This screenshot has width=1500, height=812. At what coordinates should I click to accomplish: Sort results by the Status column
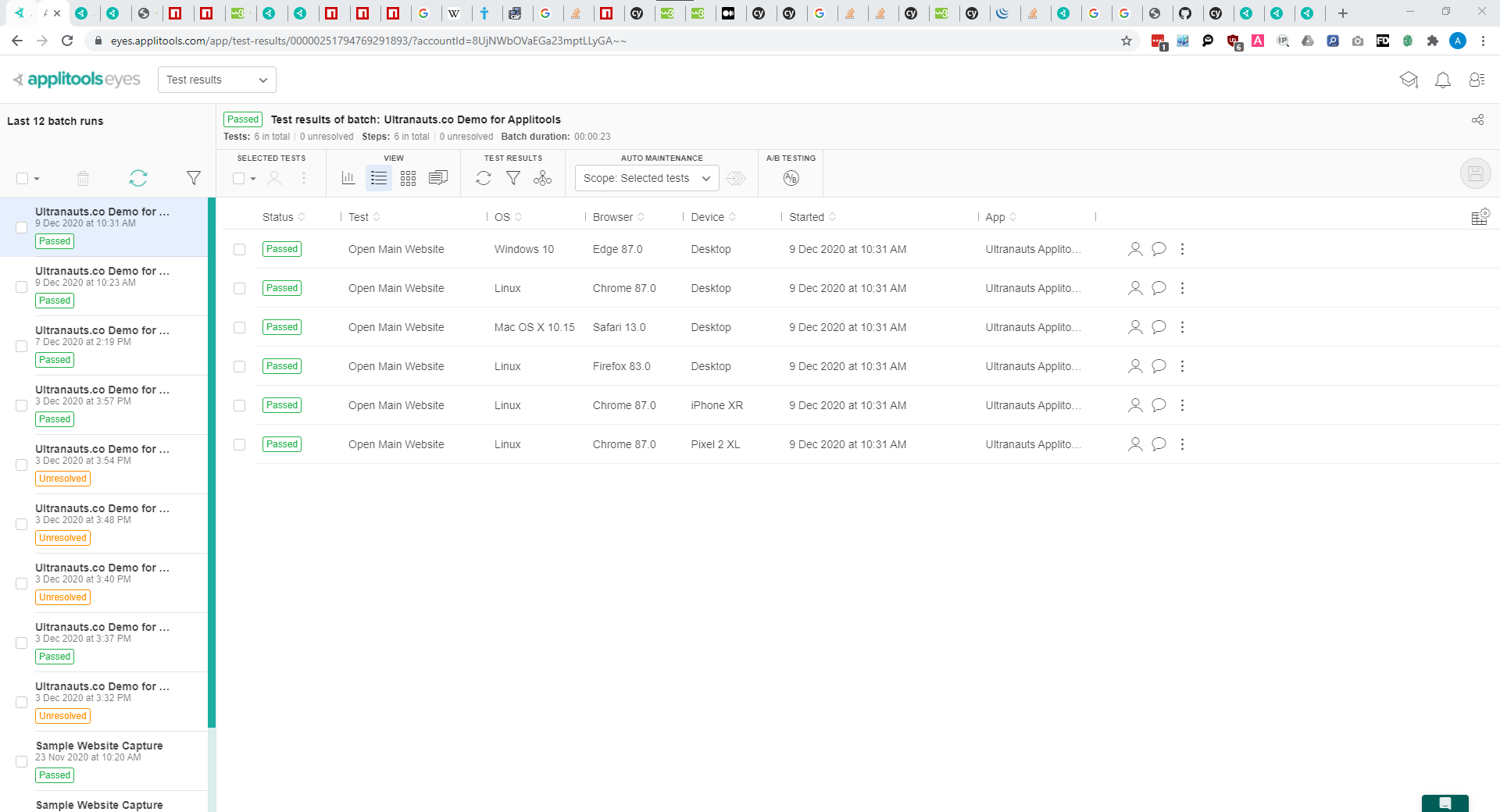pos(284,217)
